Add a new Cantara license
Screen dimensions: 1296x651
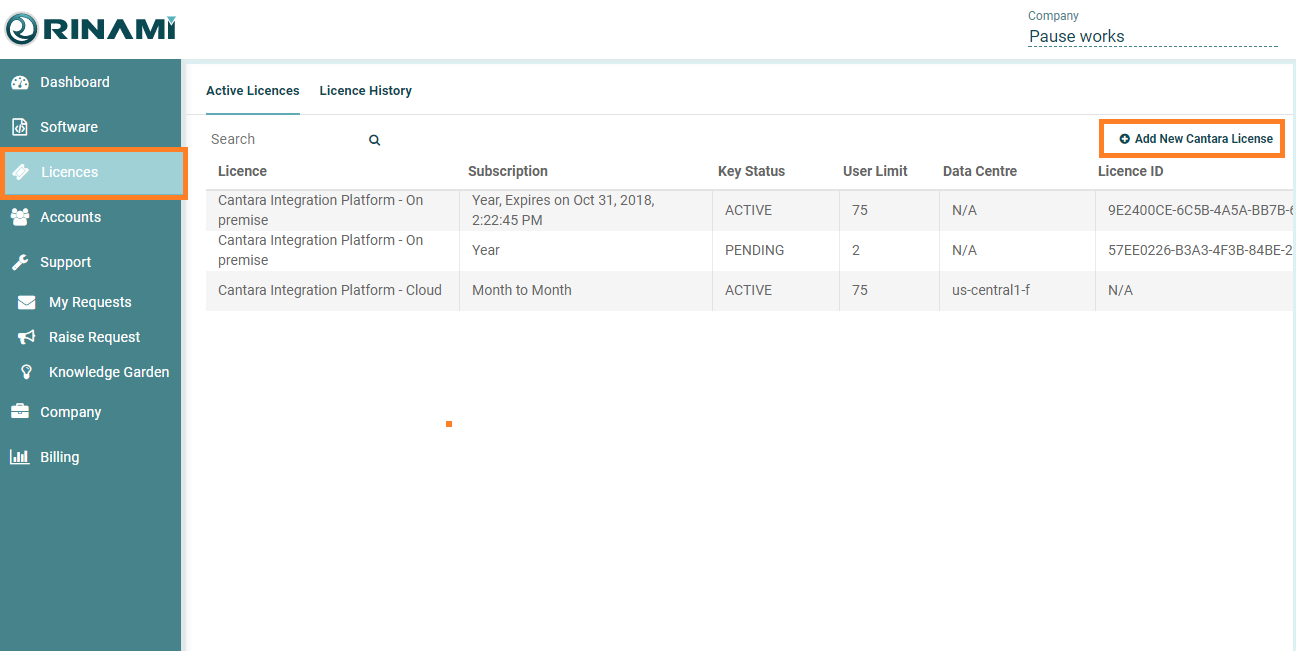pyautogui.click(x=1195, y=139)
